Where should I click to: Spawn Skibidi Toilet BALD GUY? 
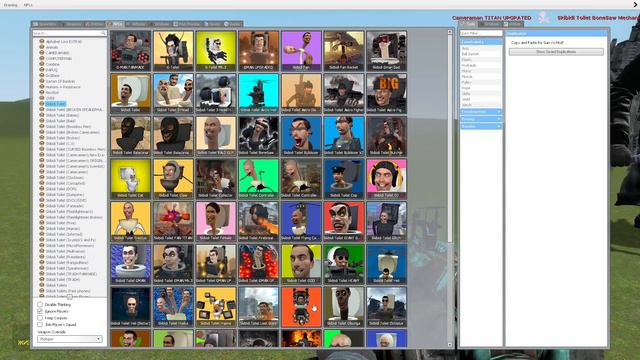coord(216,136)
